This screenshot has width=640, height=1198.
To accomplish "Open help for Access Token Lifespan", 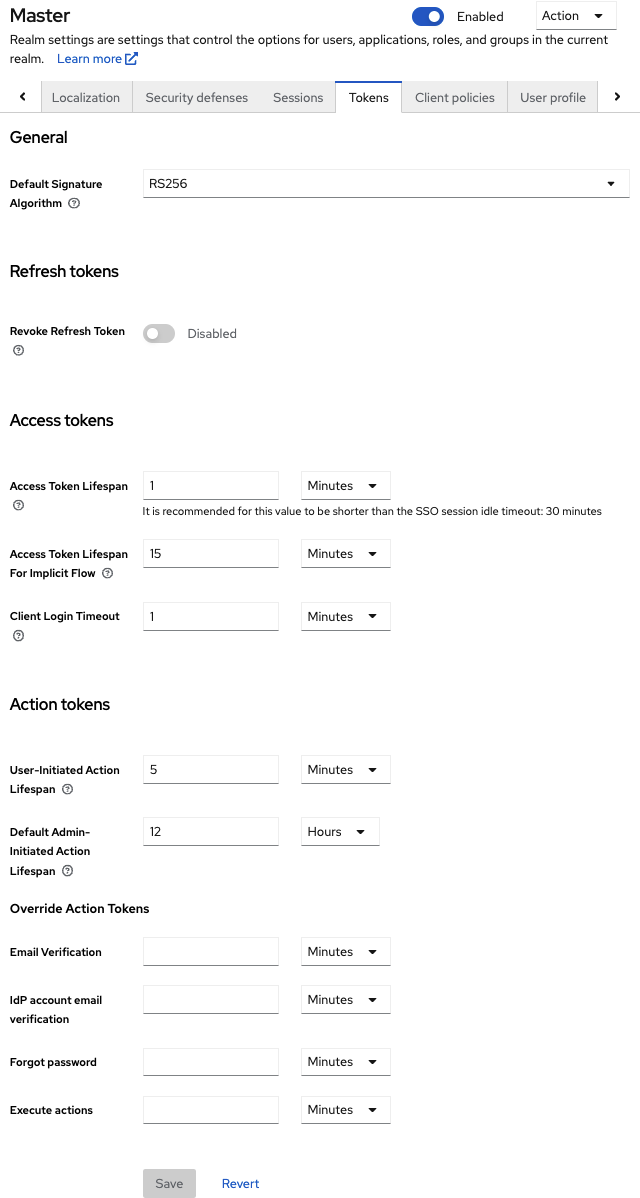I will pos(17,505).
